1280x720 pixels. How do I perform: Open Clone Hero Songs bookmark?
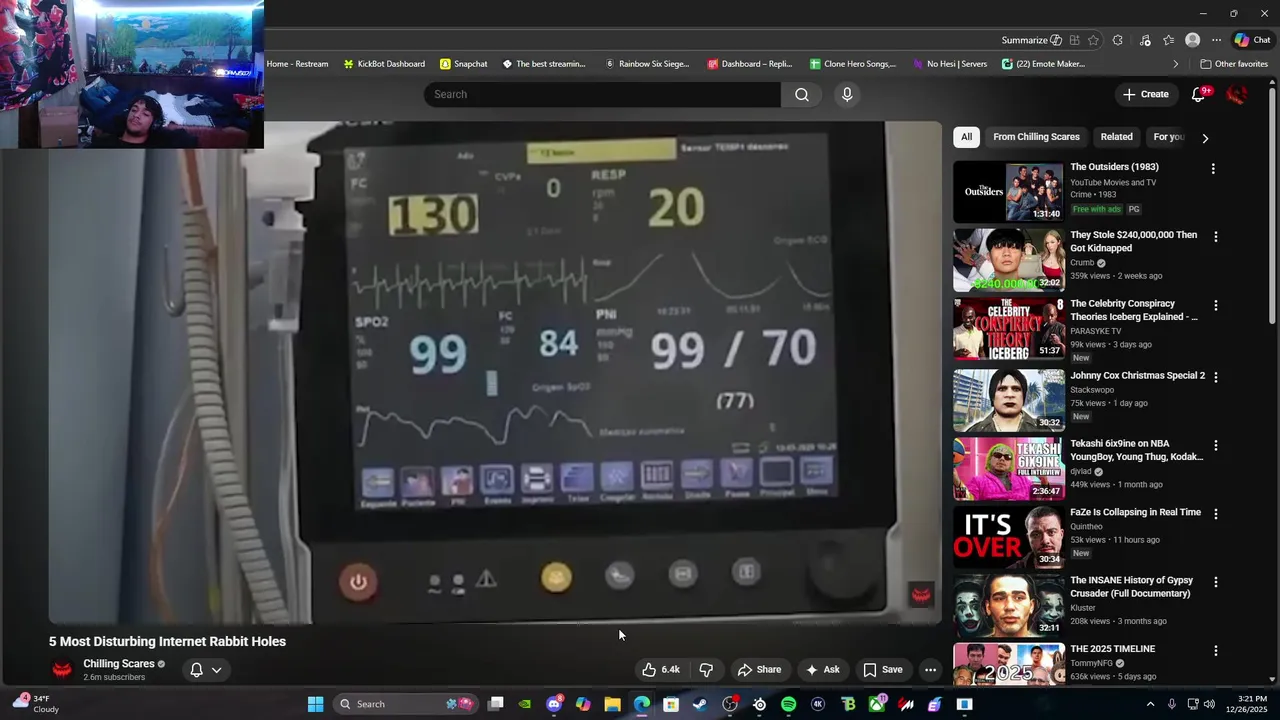(853, 64)
